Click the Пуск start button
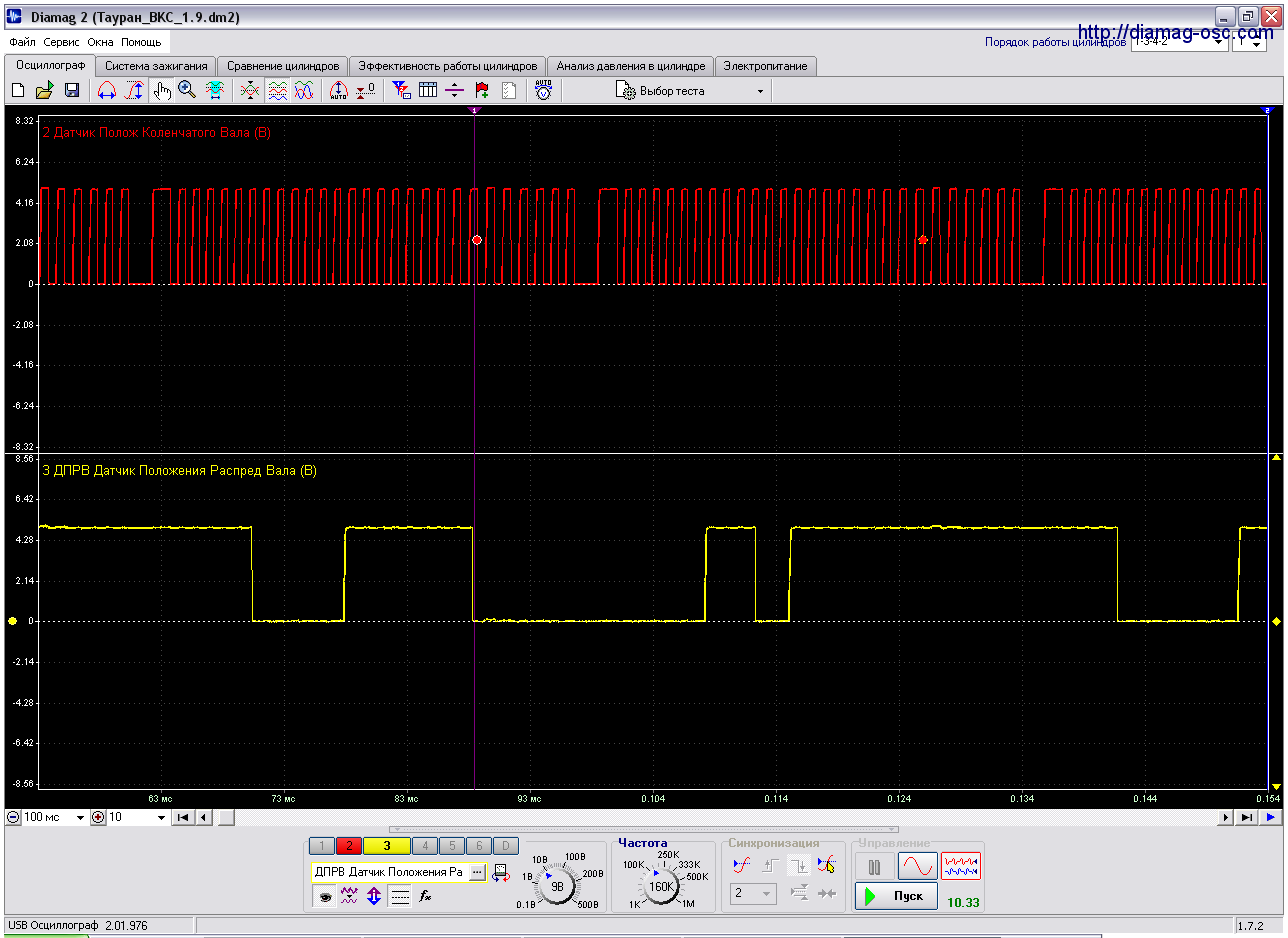Screen dimensions: 1288x938 coord(896,896)
